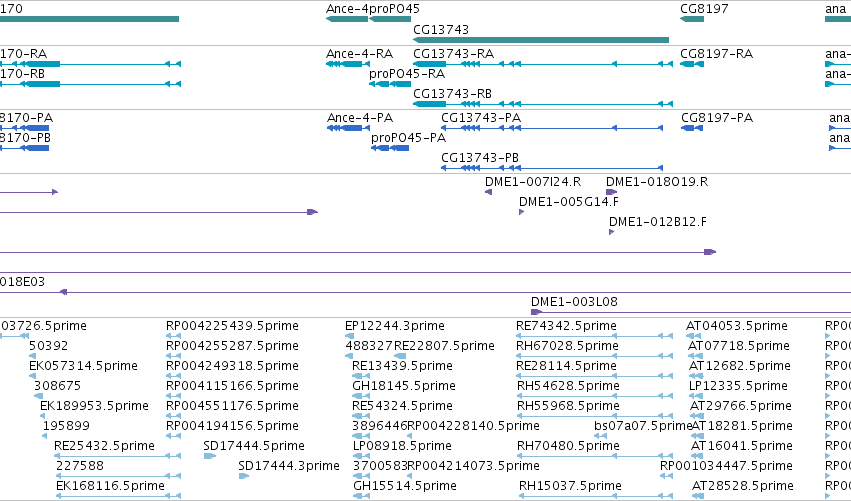The height and width of the screenshot is (501, 851).
Task: Click the RP004249318.5prime EST label
Action: [x=232, y=366]
